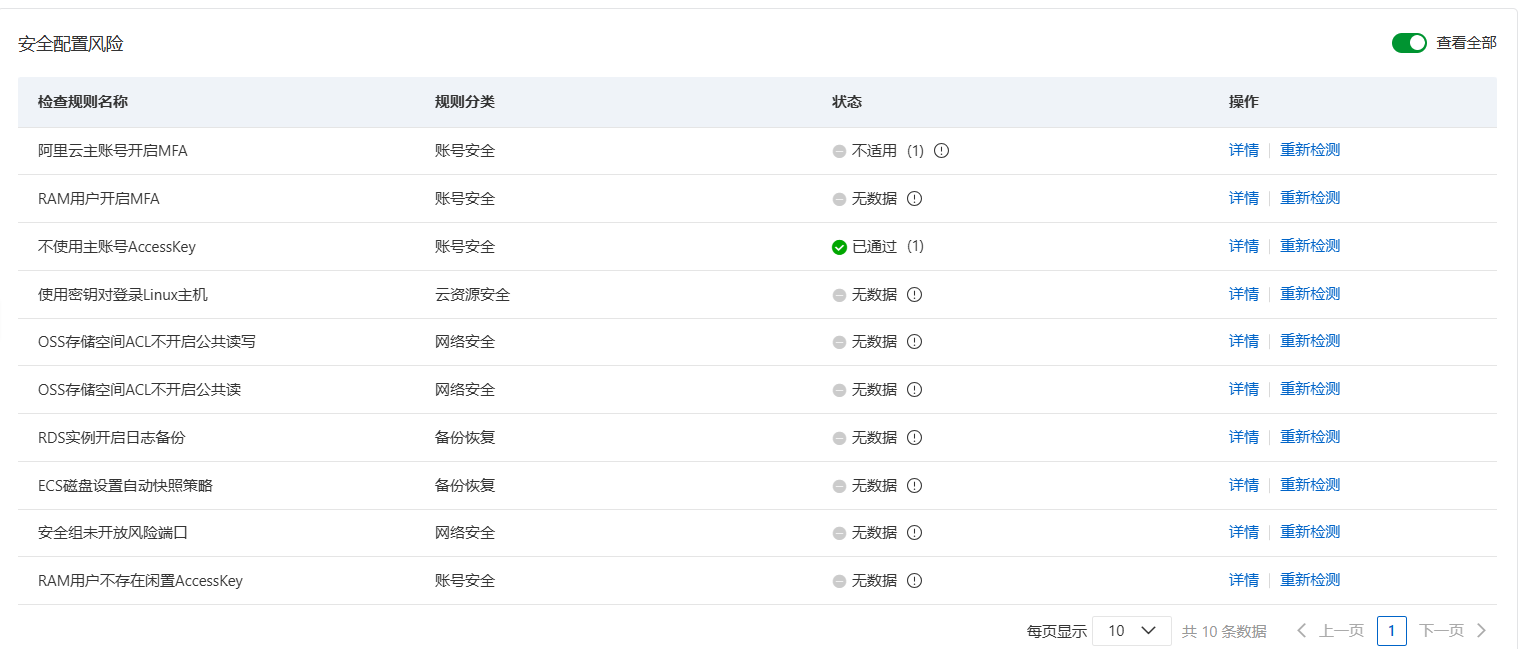Click info icon in RDS实例开启日志备份 row
1531x649 pixels.
pyautogui.click(x=914, y=438)
